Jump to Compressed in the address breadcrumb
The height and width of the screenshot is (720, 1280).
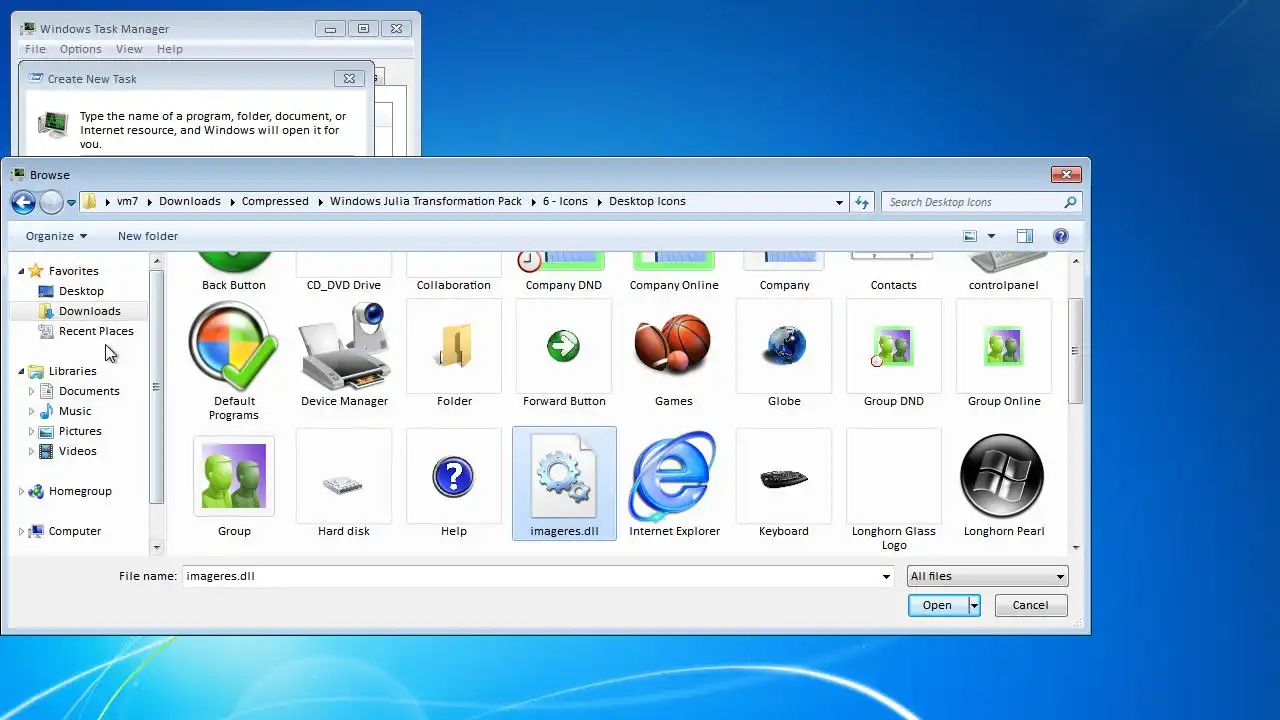point(275,201)
